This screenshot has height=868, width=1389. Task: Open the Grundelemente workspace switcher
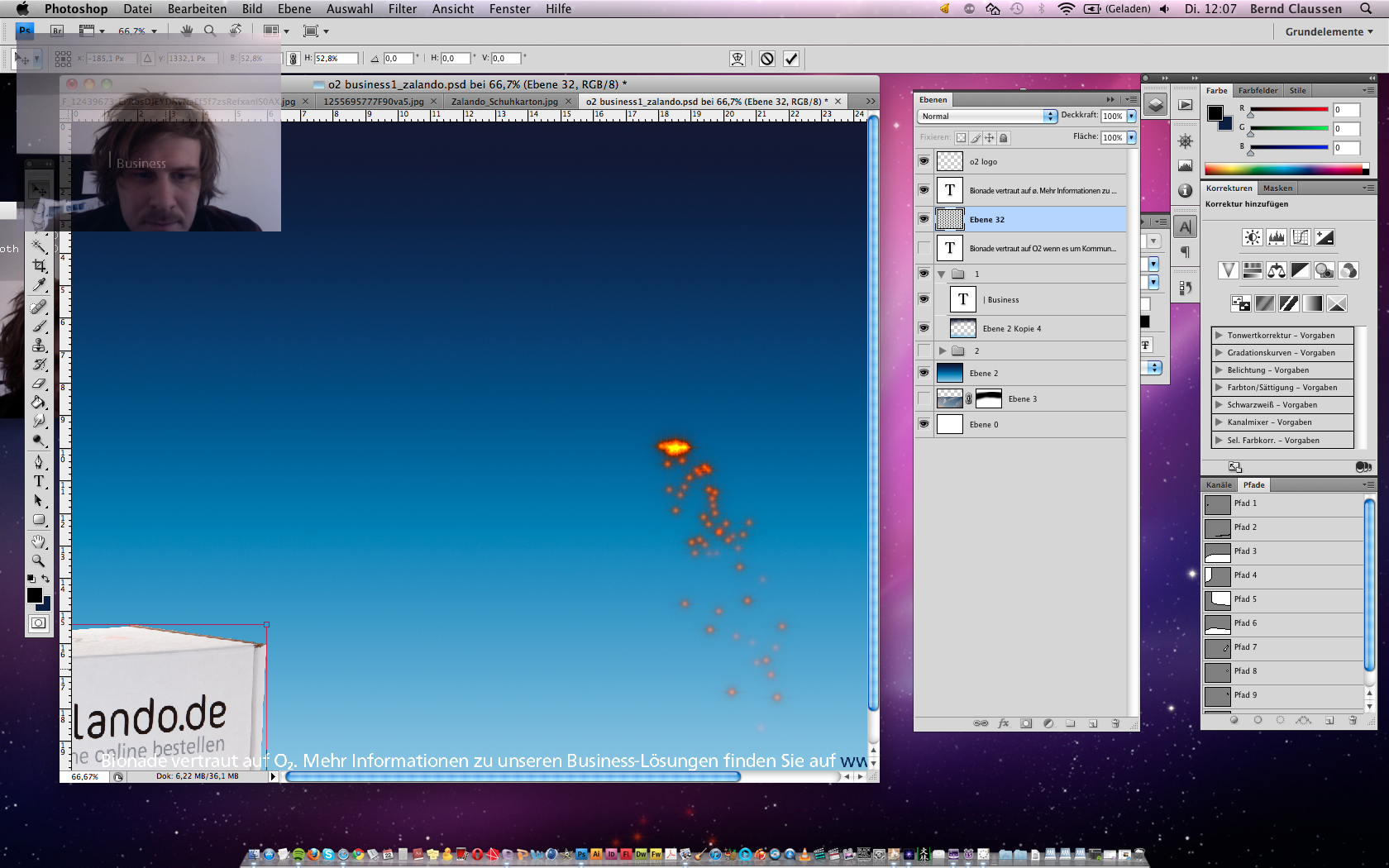[1328, 32]
